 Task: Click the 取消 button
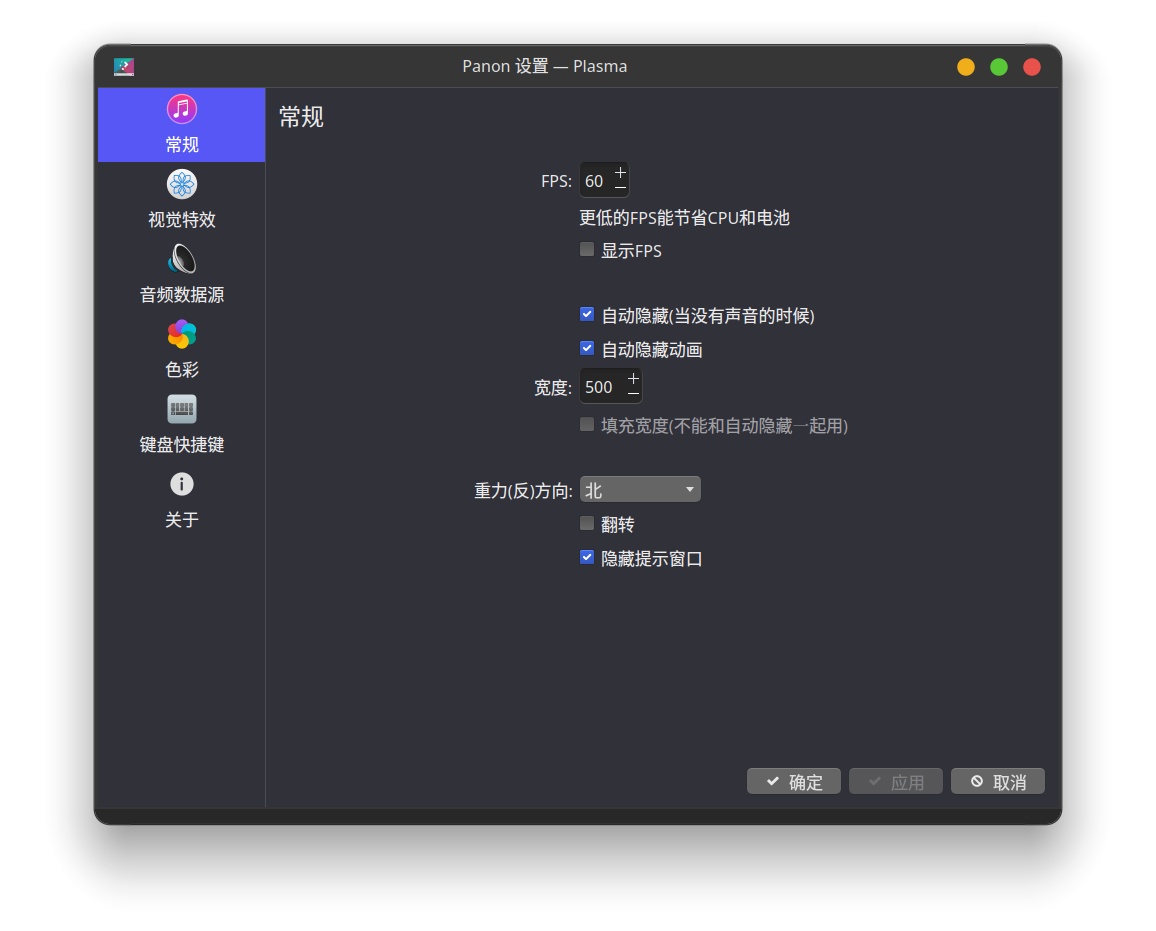point(997,782)
